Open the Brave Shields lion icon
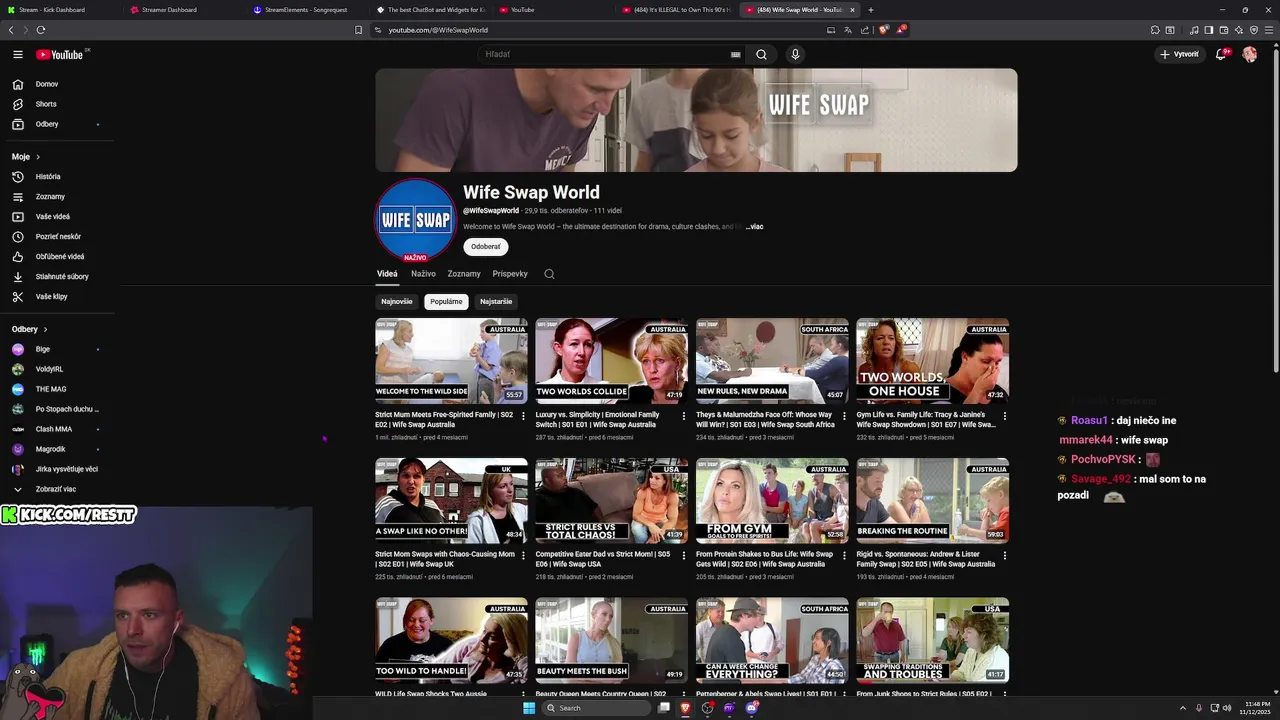 (883, 30)
